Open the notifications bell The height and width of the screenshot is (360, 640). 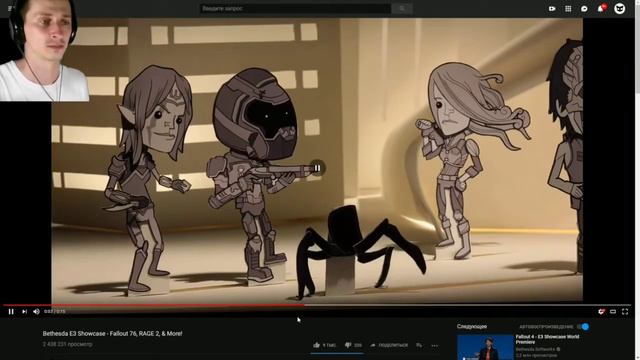601,8
